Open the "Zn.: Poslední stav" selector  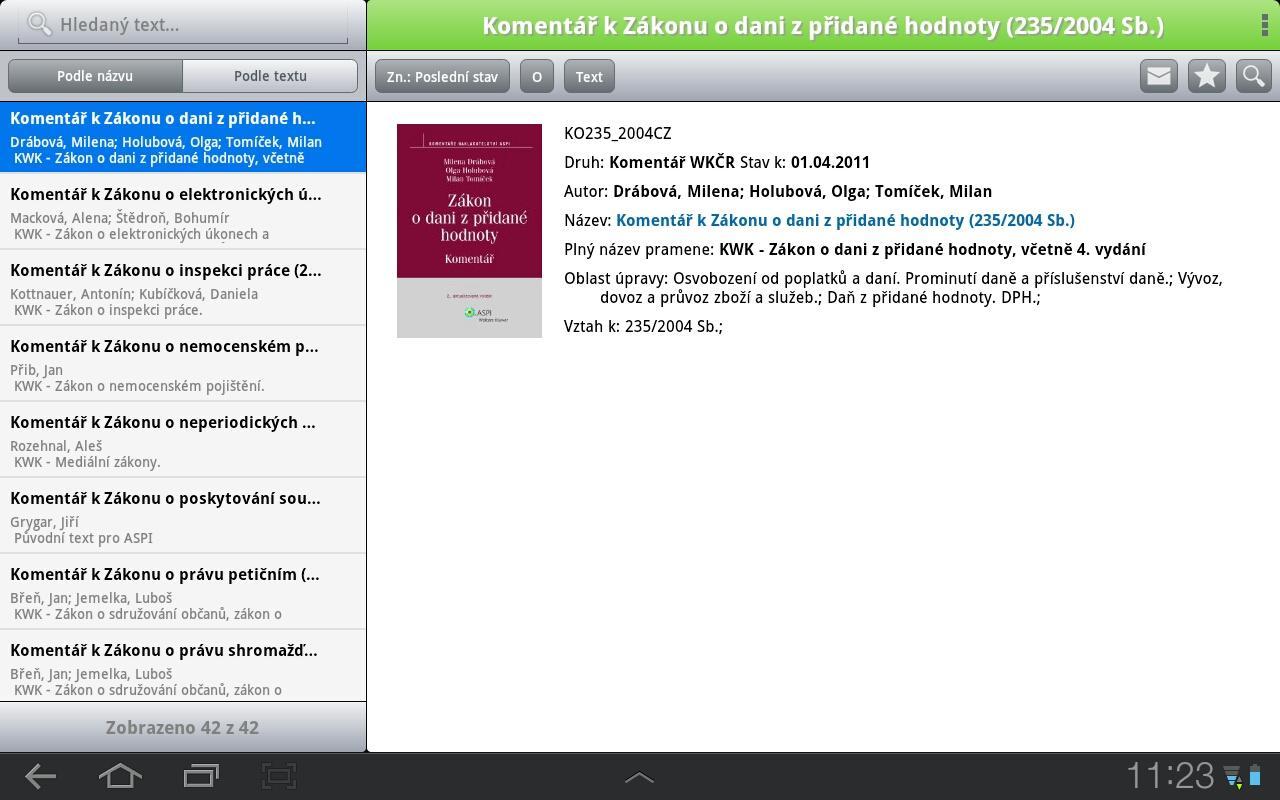tap(441, 76)
